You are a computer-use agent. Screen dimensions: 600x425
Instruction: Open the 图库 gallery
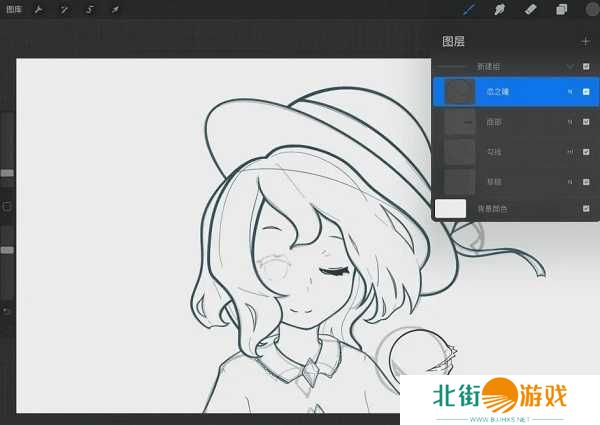click(13, 10)
